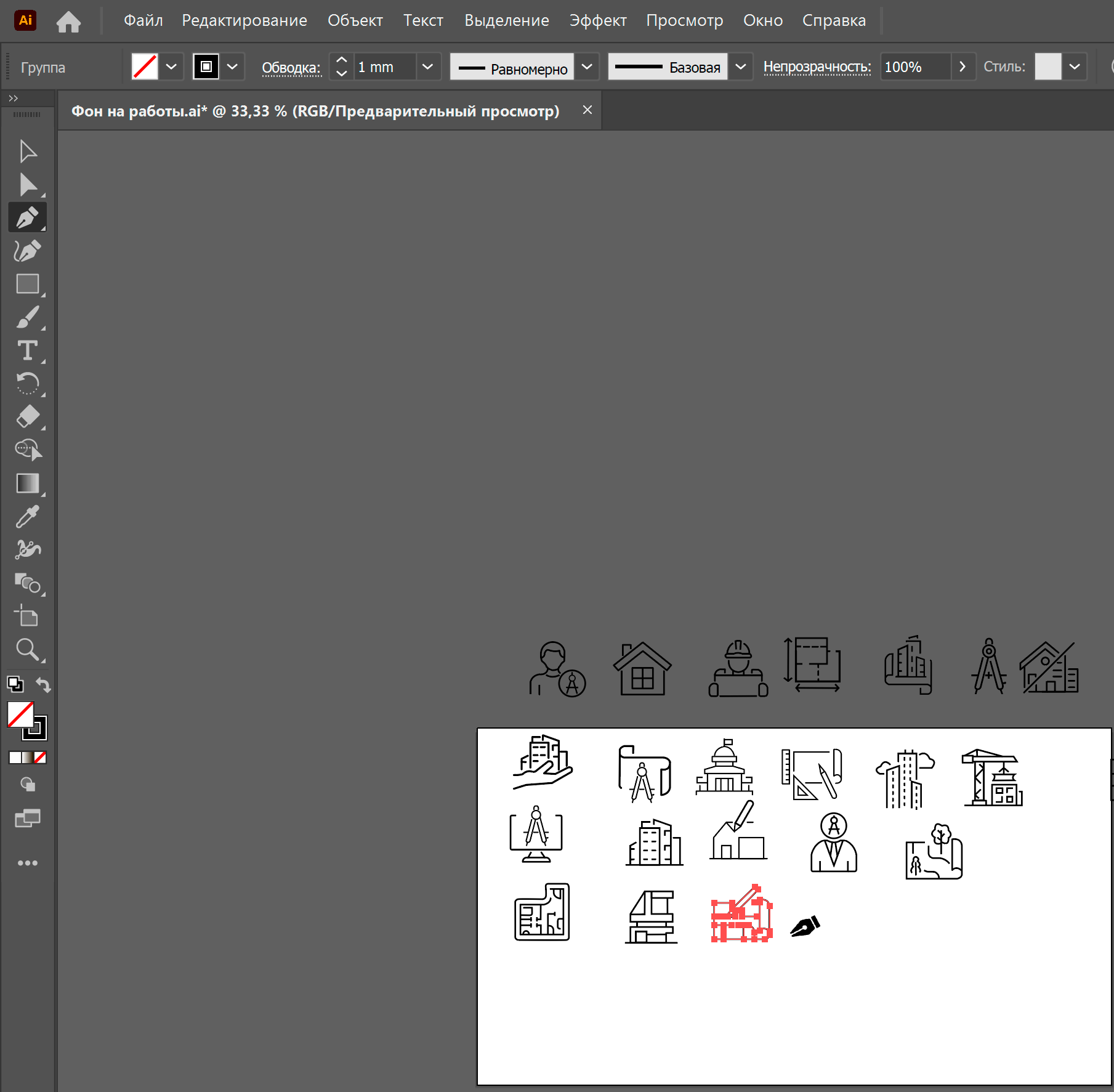Open the Просмотр menu
1114x1092 pixels.
685,20
